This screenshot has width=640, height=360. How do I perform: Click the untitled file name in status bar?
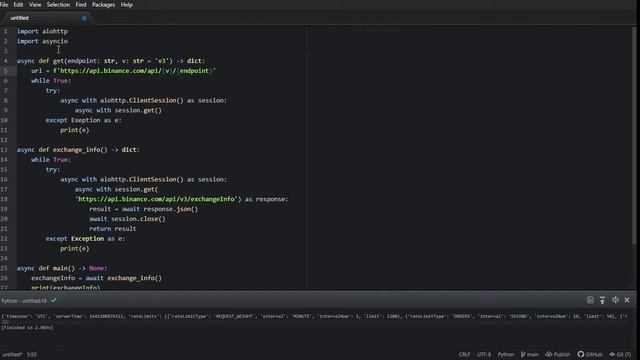point(12,354)
